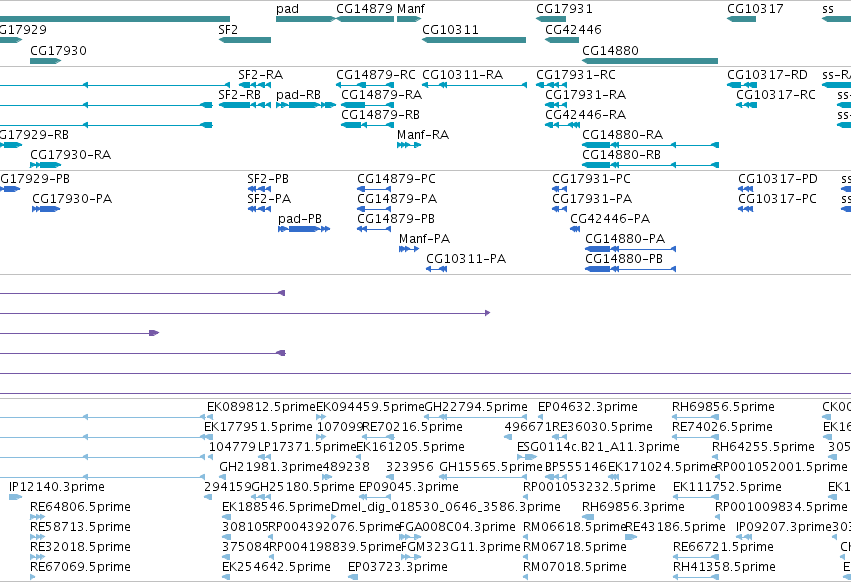851x582 pixels.
Task: Select the pad-RB transcript
Action: [306, 105]
